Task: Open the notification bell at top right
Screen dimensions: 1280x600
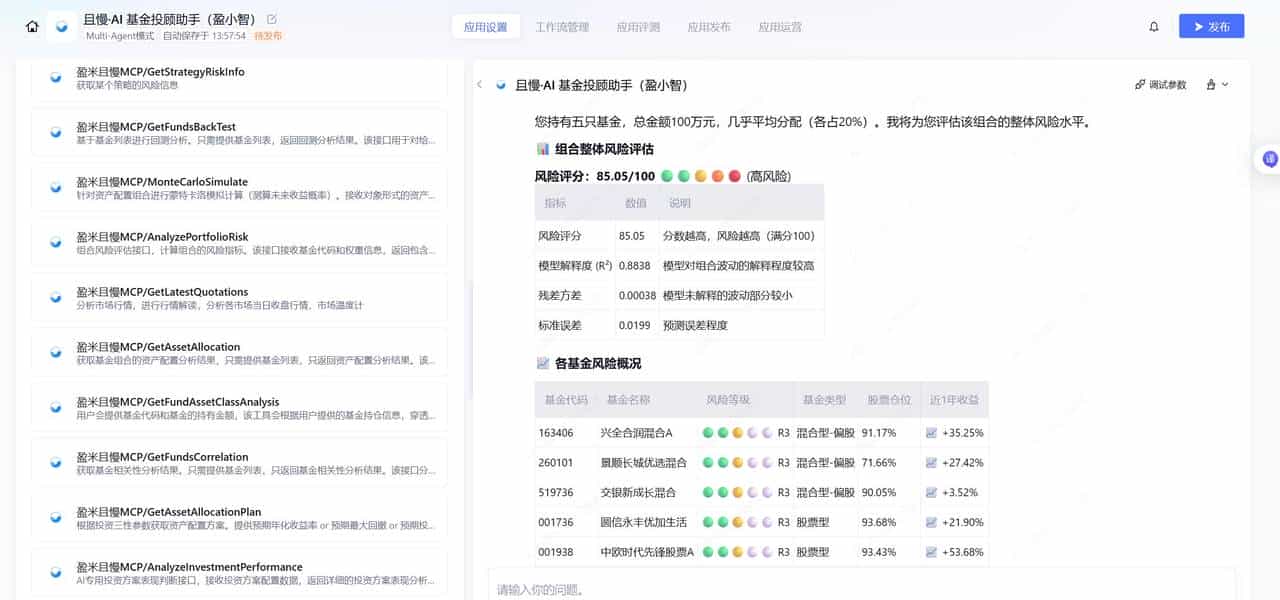Action: click(1154, 26)
